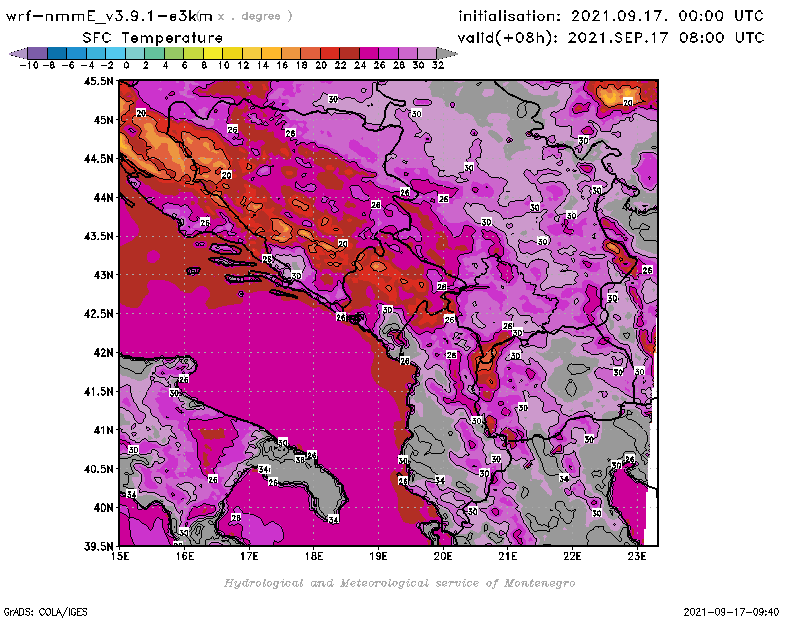Click the legend swatch between -10 and -8
800x618 pixels.
click(38, 53)
